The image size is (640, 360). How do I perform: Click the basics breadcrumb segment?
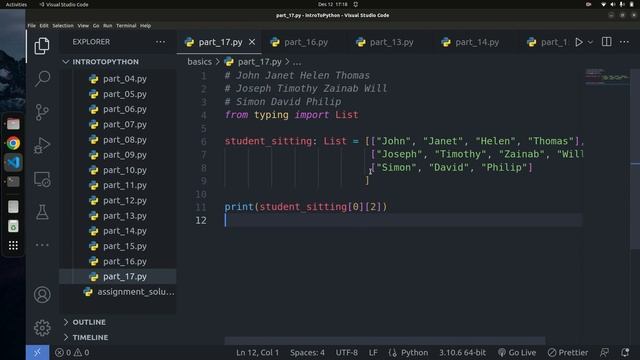[199, 62]
